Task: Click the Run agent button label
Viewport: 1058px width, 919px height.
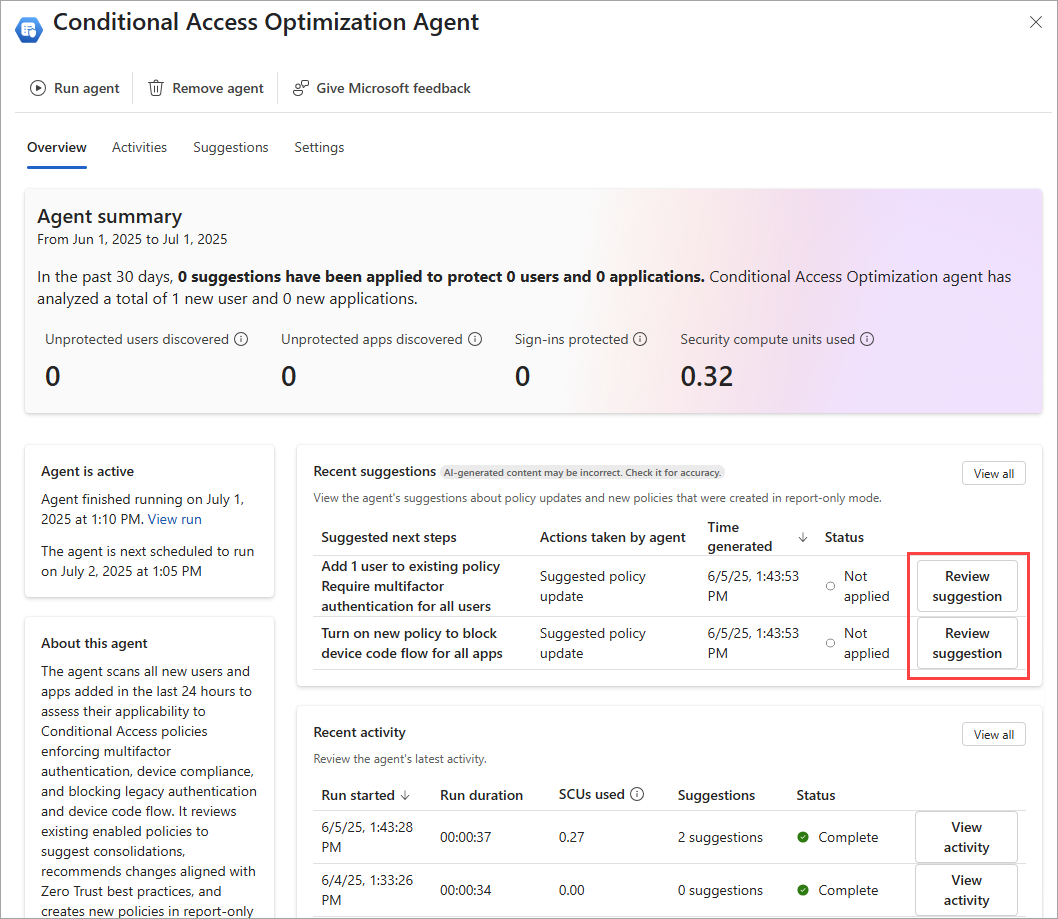Action: [86, 88]
